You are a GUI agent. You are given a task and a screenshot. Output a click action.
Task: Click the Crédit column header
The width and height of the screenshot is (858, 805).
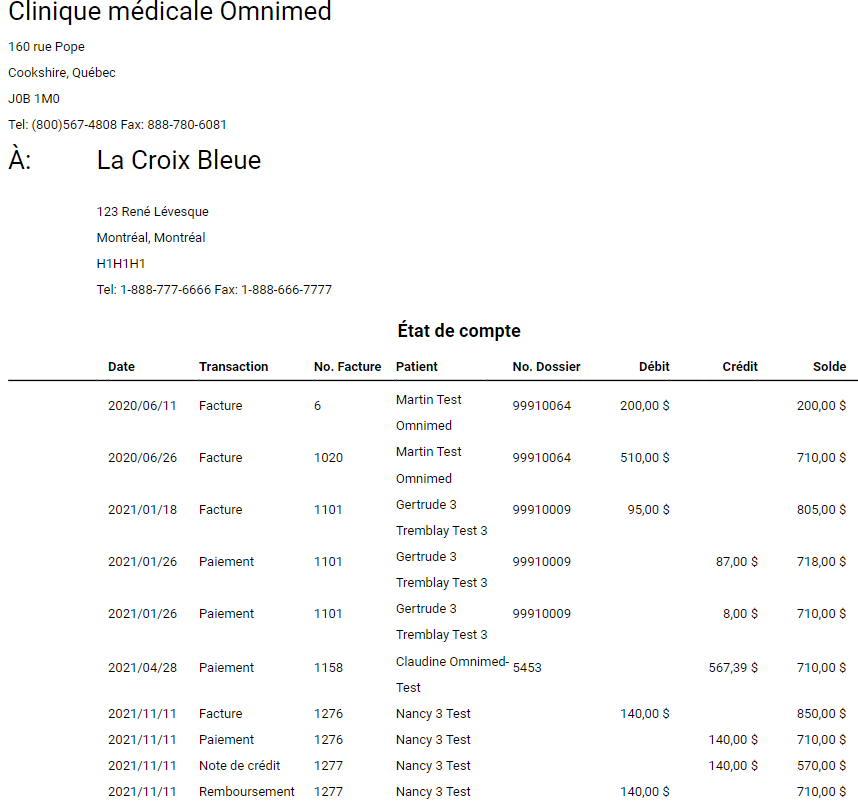tap(739, 367)
